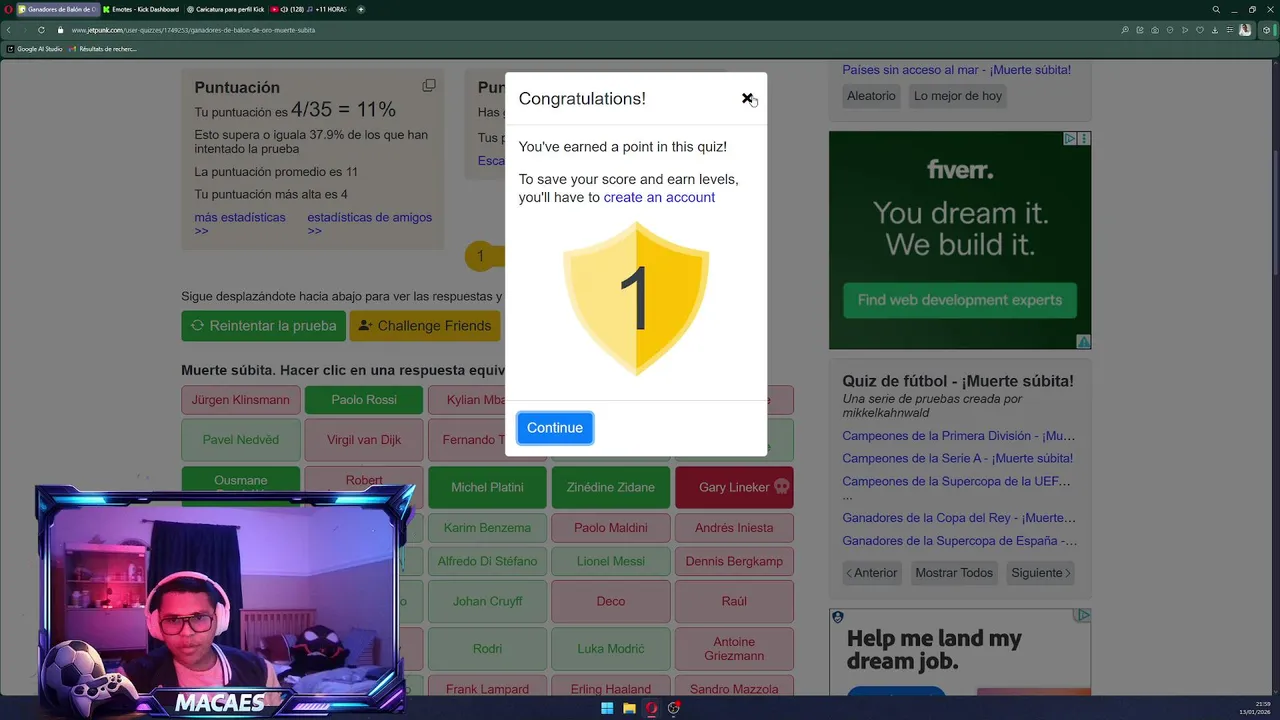Select the Deco tile
The height and width of the screenshot is (720, 1280).
tap(611, 601)
